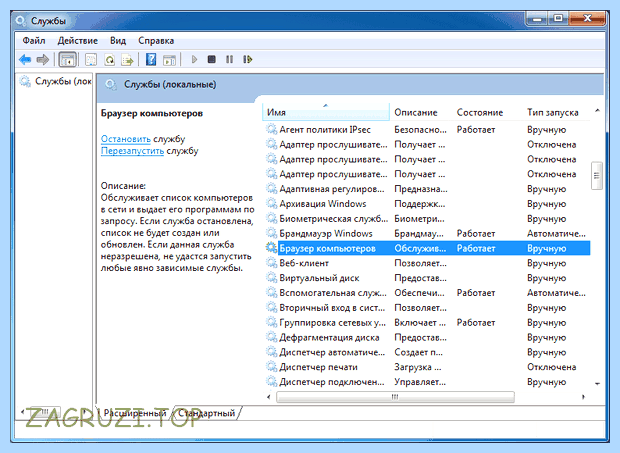This screenshot has height=453, width=620.
Task: Click Службы title bar icon
Action: (x=21, y=21)
